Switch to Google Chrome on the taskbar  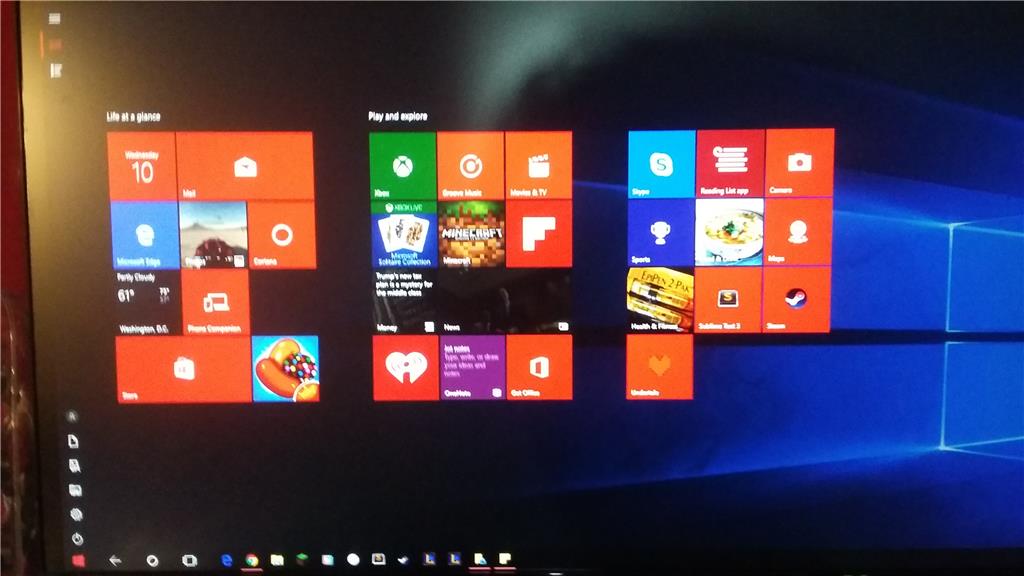click(251, 560)
